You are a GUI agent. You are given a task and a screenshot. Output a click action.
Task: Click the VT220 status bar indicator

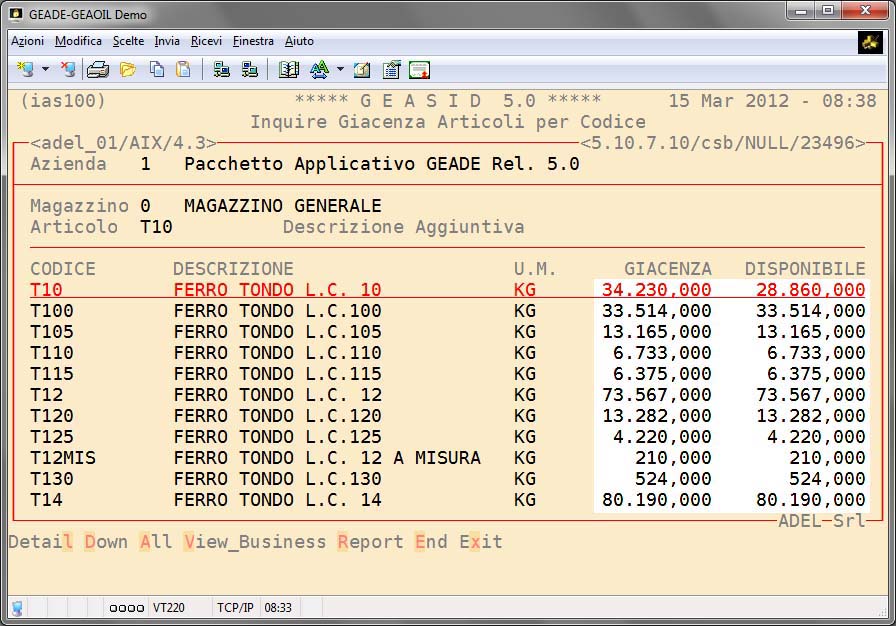tap(167, 607)
